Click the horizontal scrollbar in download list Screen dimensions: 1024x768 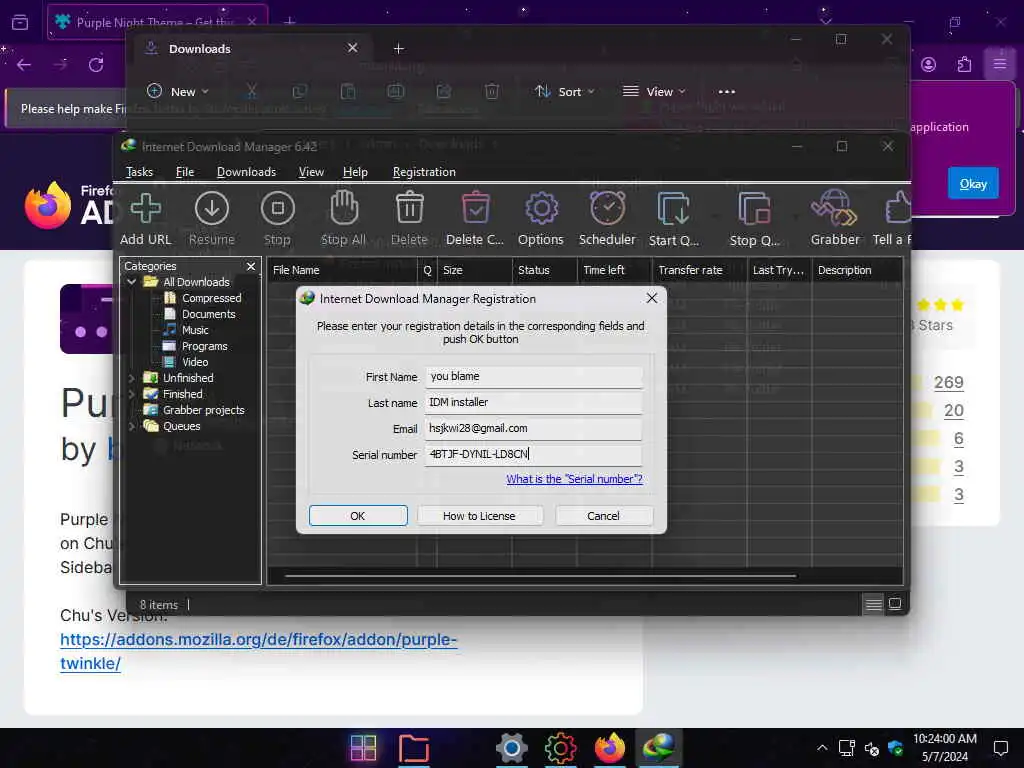pyautogui.click(x=541, y=576)
